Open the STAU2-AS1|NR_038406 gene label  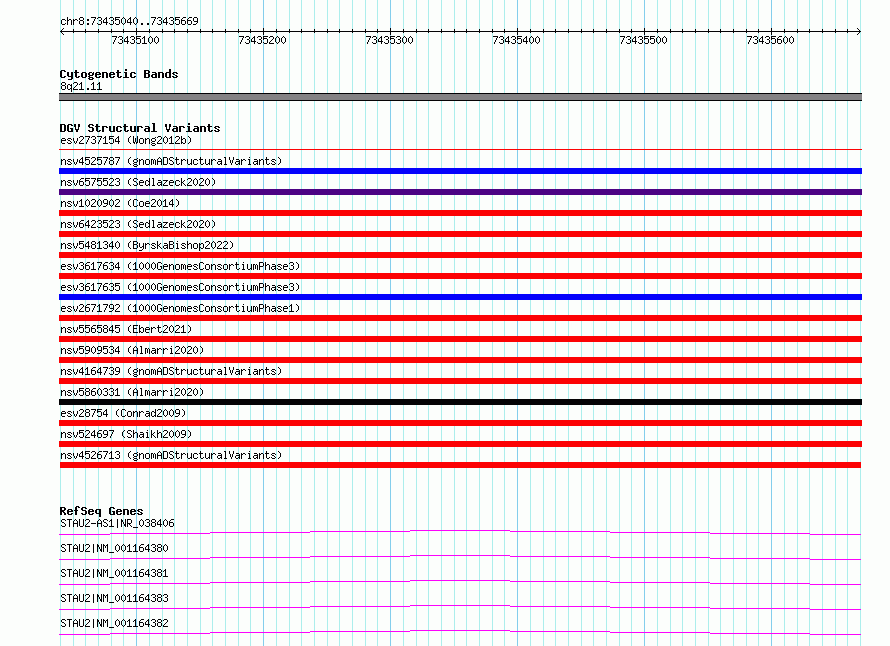point(117,523)
